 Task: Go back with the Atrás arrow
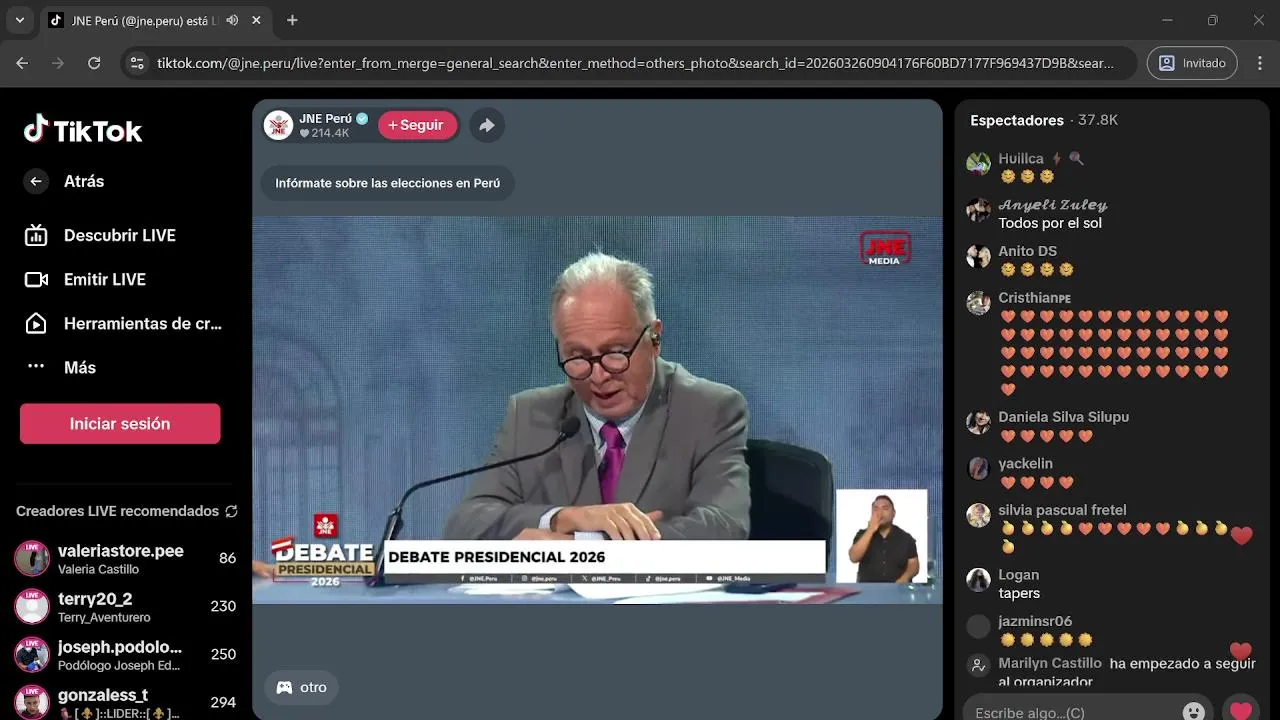click(36, 181)
